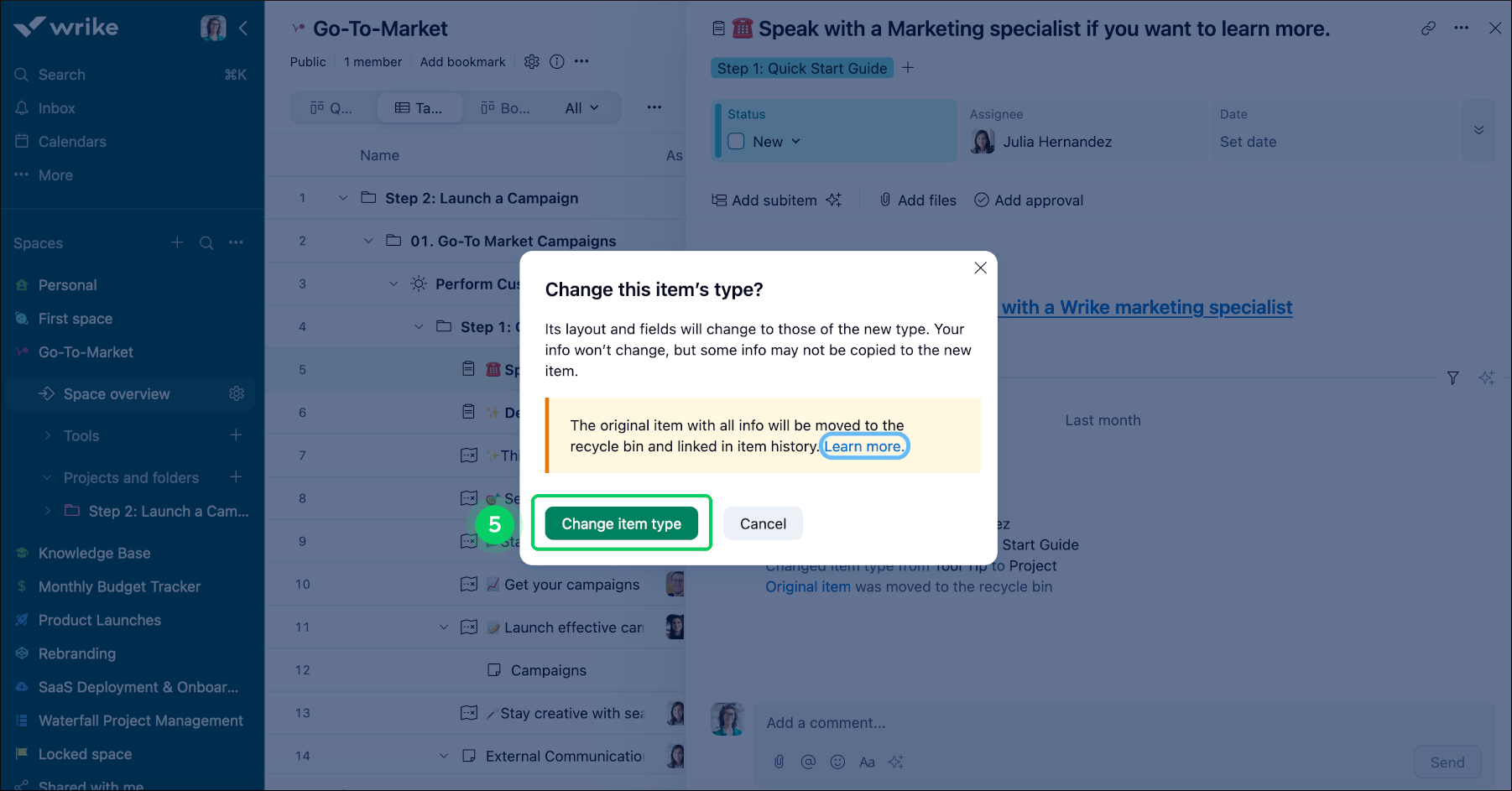The image size is (1512, 791).
Task: Open the emoji picker in comment box
Action: [x=837, y=762]
